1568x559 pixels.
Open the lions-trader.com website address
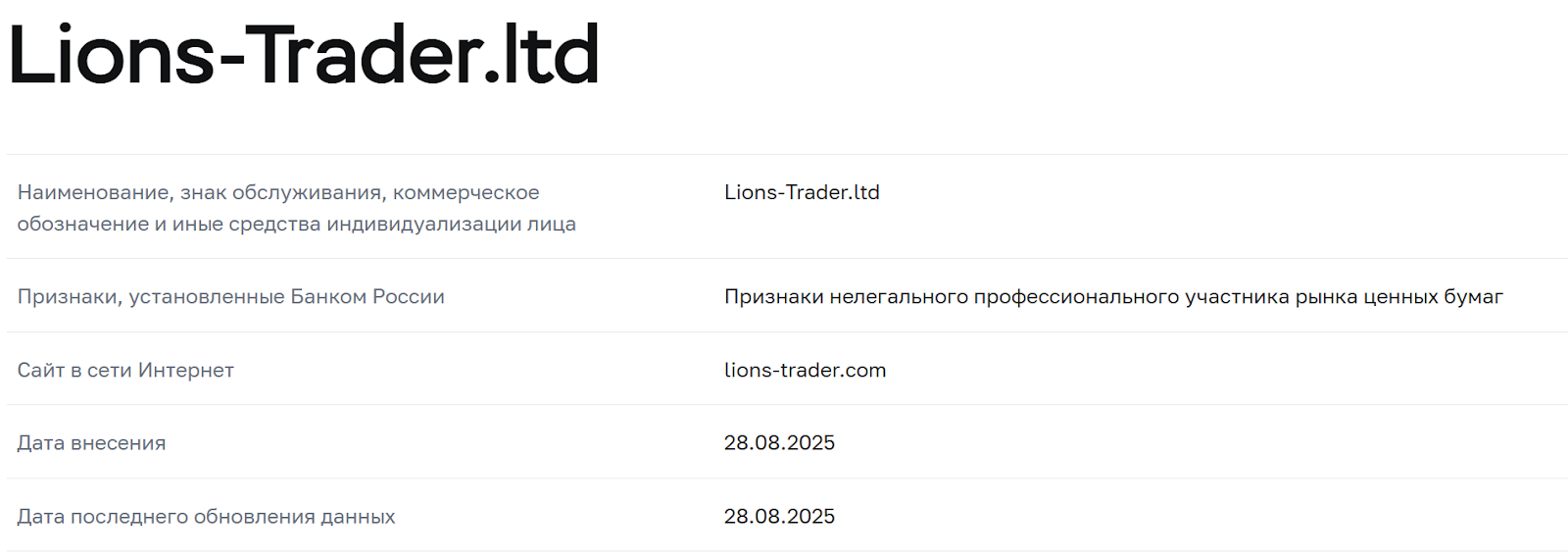coord(805,370)
